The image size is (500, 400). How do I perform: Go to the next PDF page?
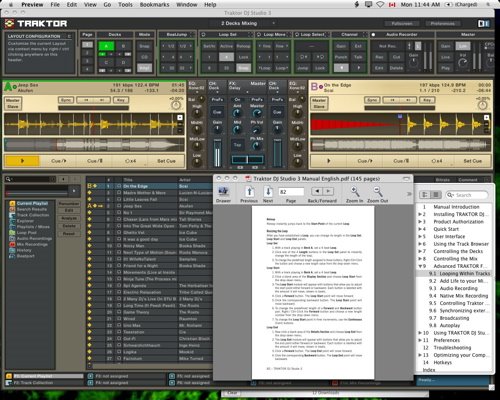pyautogui.click(x=268, y=192)
